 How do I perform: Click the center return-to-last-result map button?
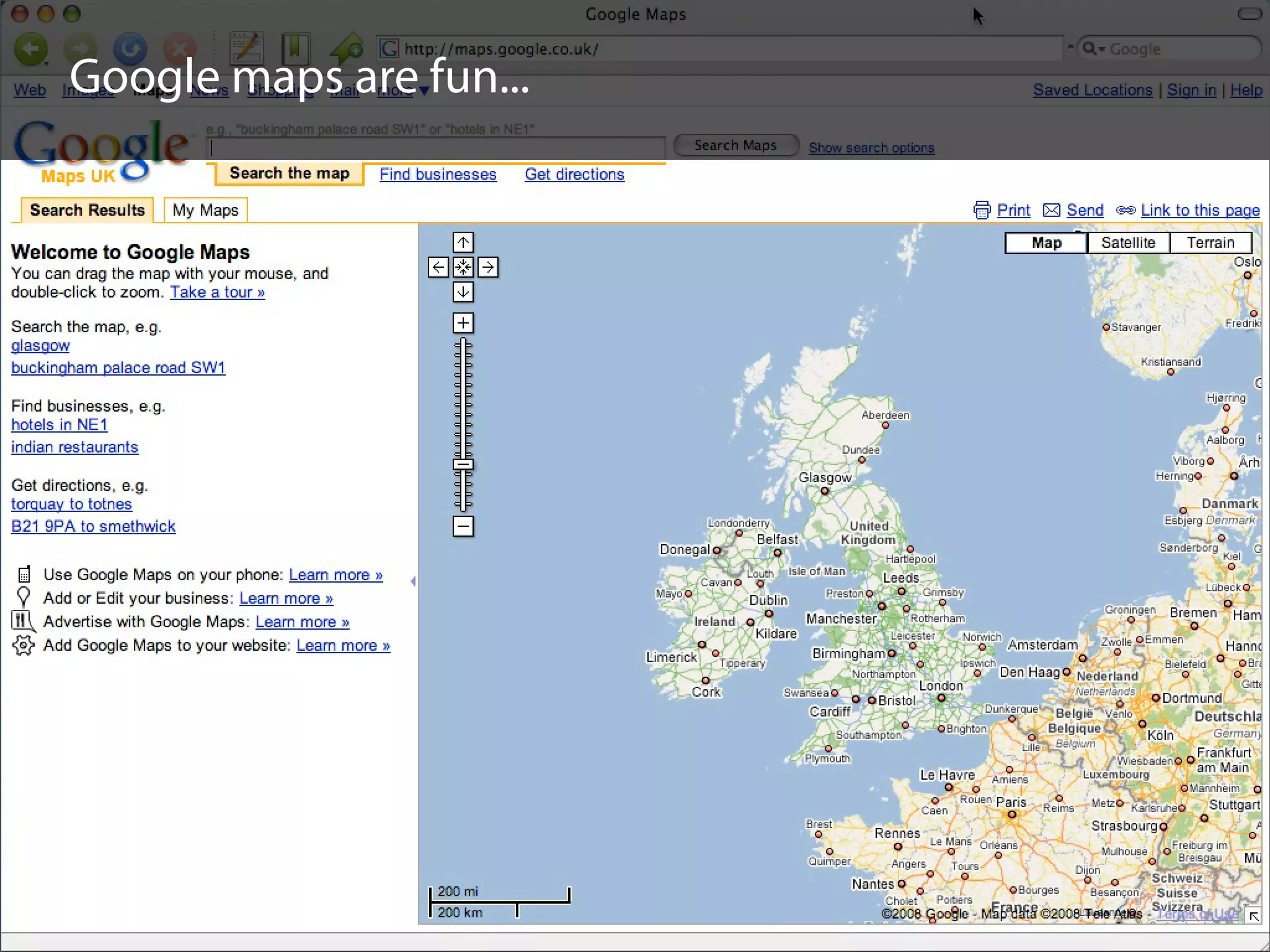pyautogui.click(x=463, y=267)
